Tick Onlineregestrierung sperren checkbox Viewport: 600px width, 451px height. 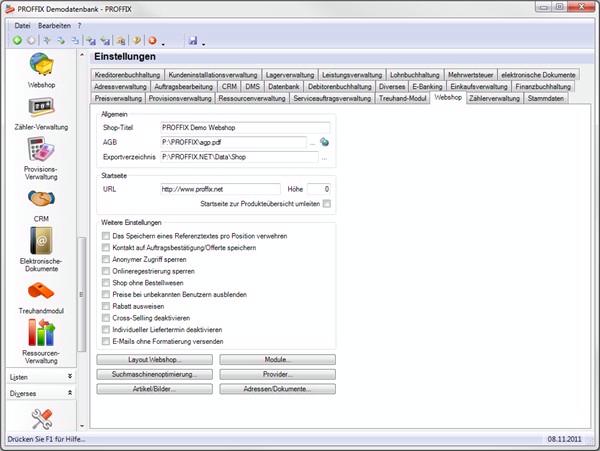click(106, 271)
